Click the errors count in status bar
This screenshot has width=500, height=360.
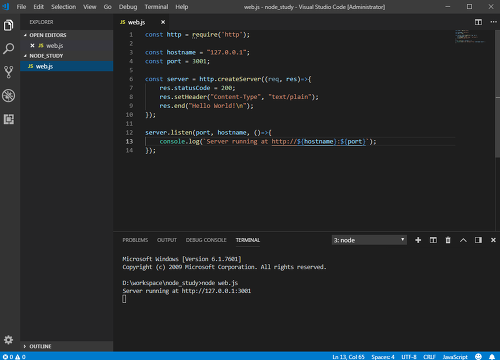(x=8, y=357)
